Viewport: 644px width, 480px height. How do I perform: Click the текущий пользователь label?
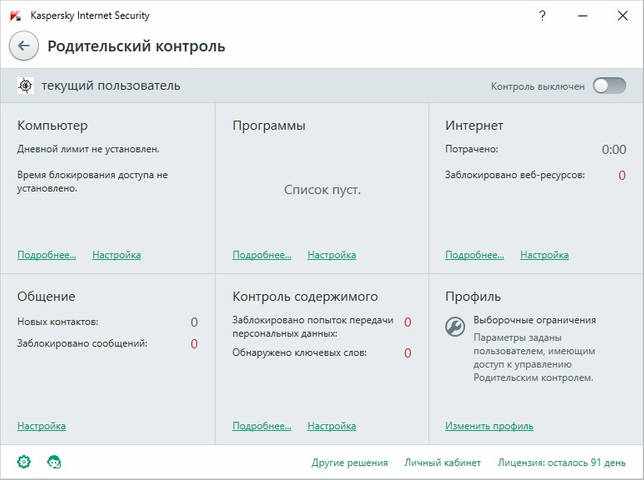pyautogui.click(x=111, y=86)
